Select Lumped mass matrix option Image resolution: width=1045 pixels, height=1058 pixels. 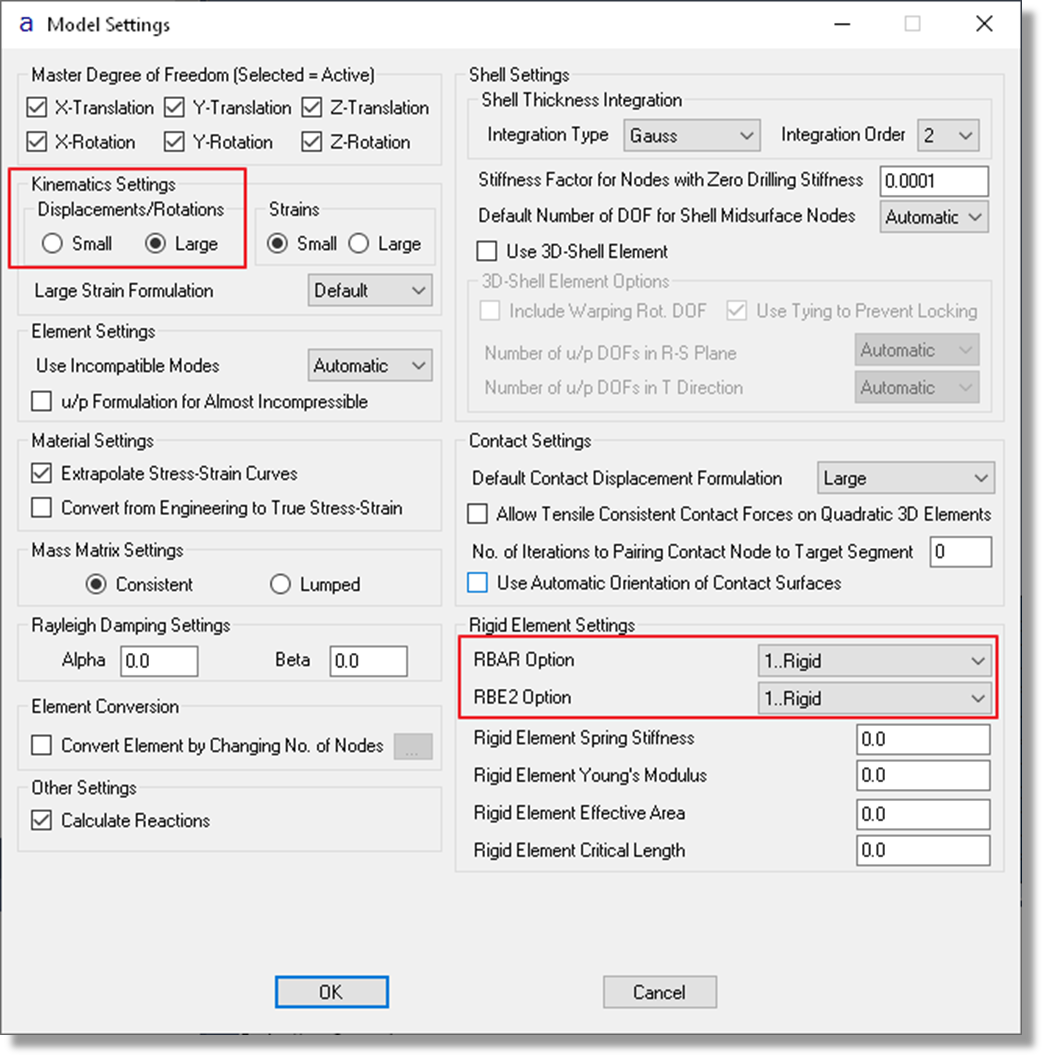click(280, 584)
